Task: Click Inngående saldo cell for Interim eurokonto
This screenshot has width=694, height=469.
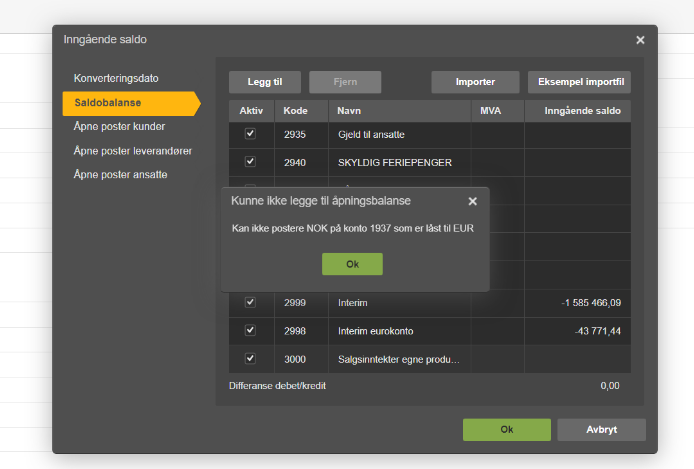Action: click(578, 331)
